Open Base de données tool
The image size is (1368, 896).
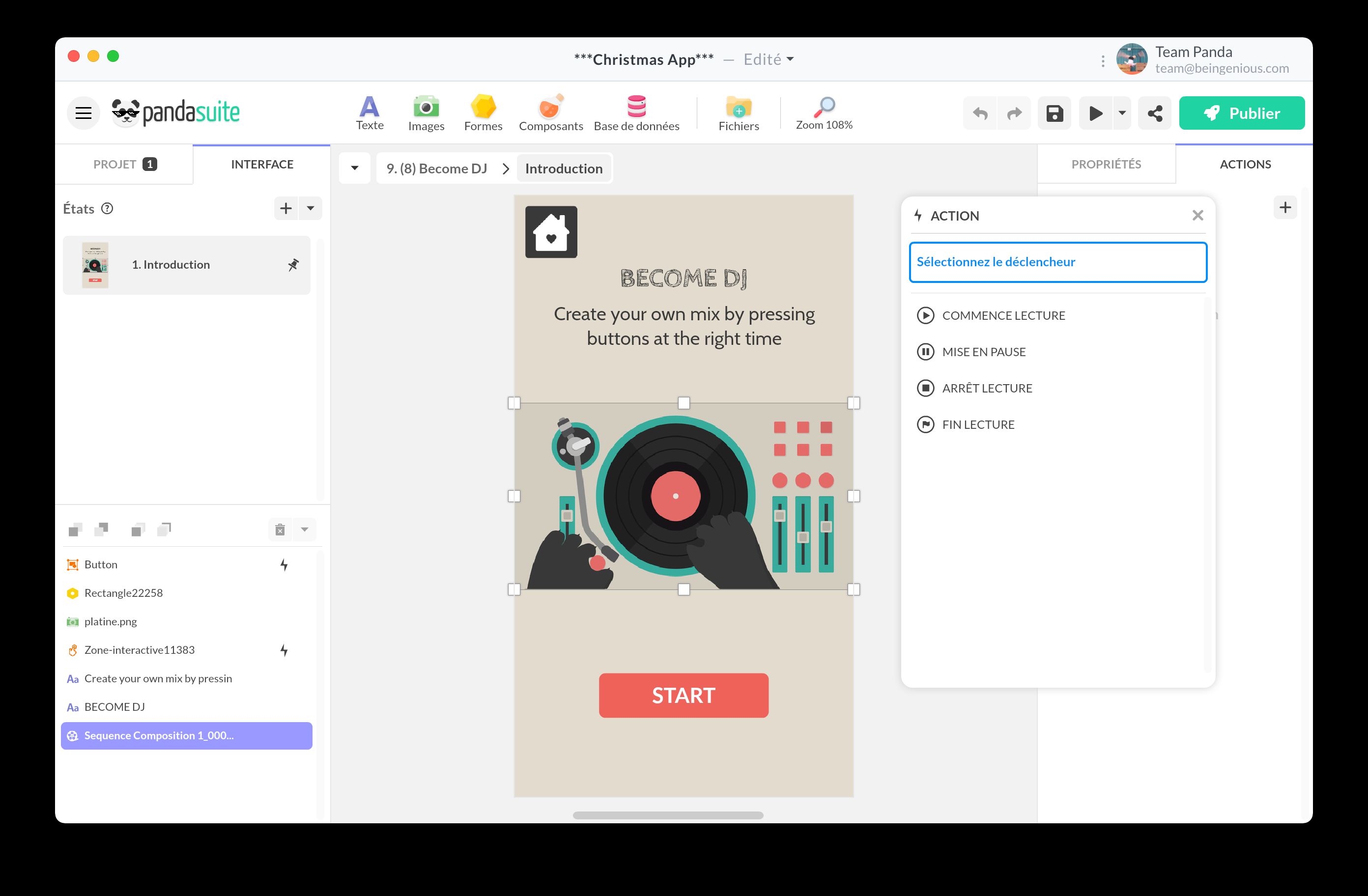coord(636,113)
